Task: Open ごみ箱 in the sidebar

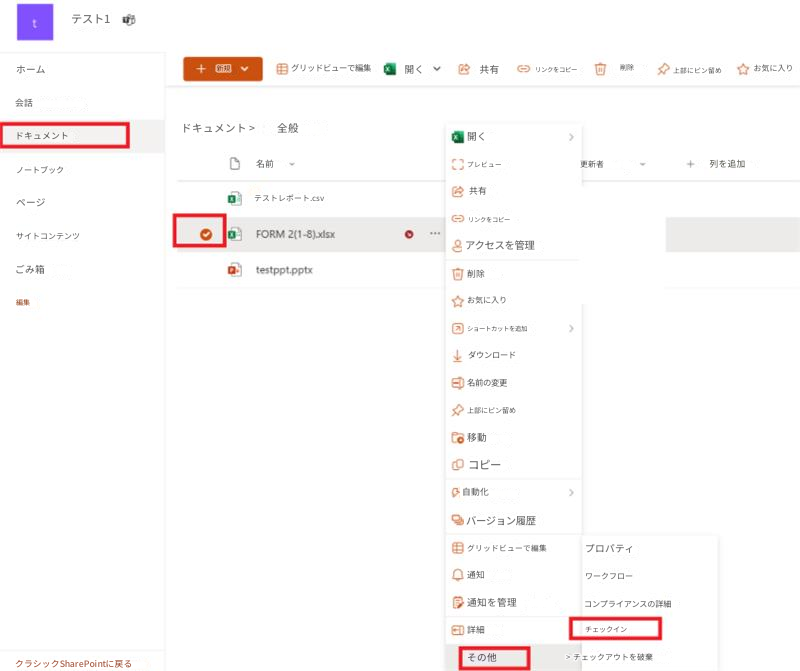Action: 30,269
